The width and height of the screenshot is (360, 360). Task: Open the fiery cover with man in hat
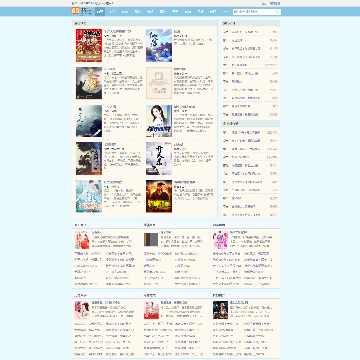(159, 196)
